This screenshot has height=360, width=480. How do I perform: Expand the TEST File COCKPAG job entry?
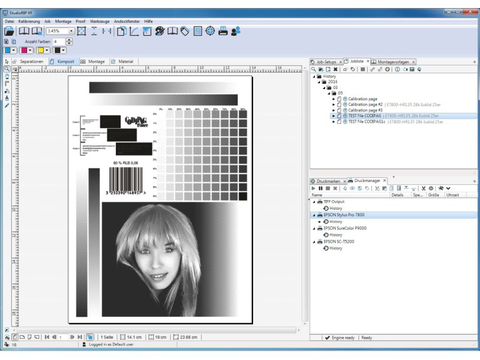pyautogui.click(x=333, y=116)
